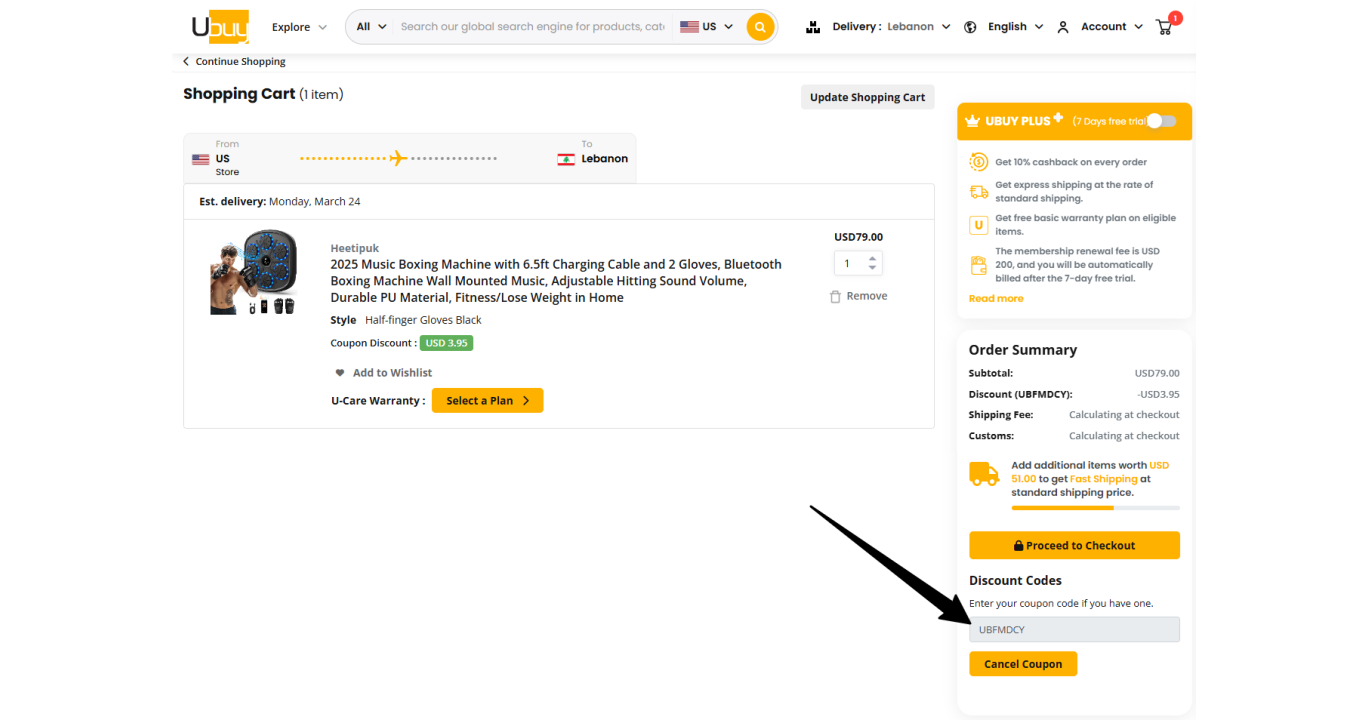Open the US store selector dropdown
Image resolution: width=1368 pixels, height=720 pixels.
(706, 27)
